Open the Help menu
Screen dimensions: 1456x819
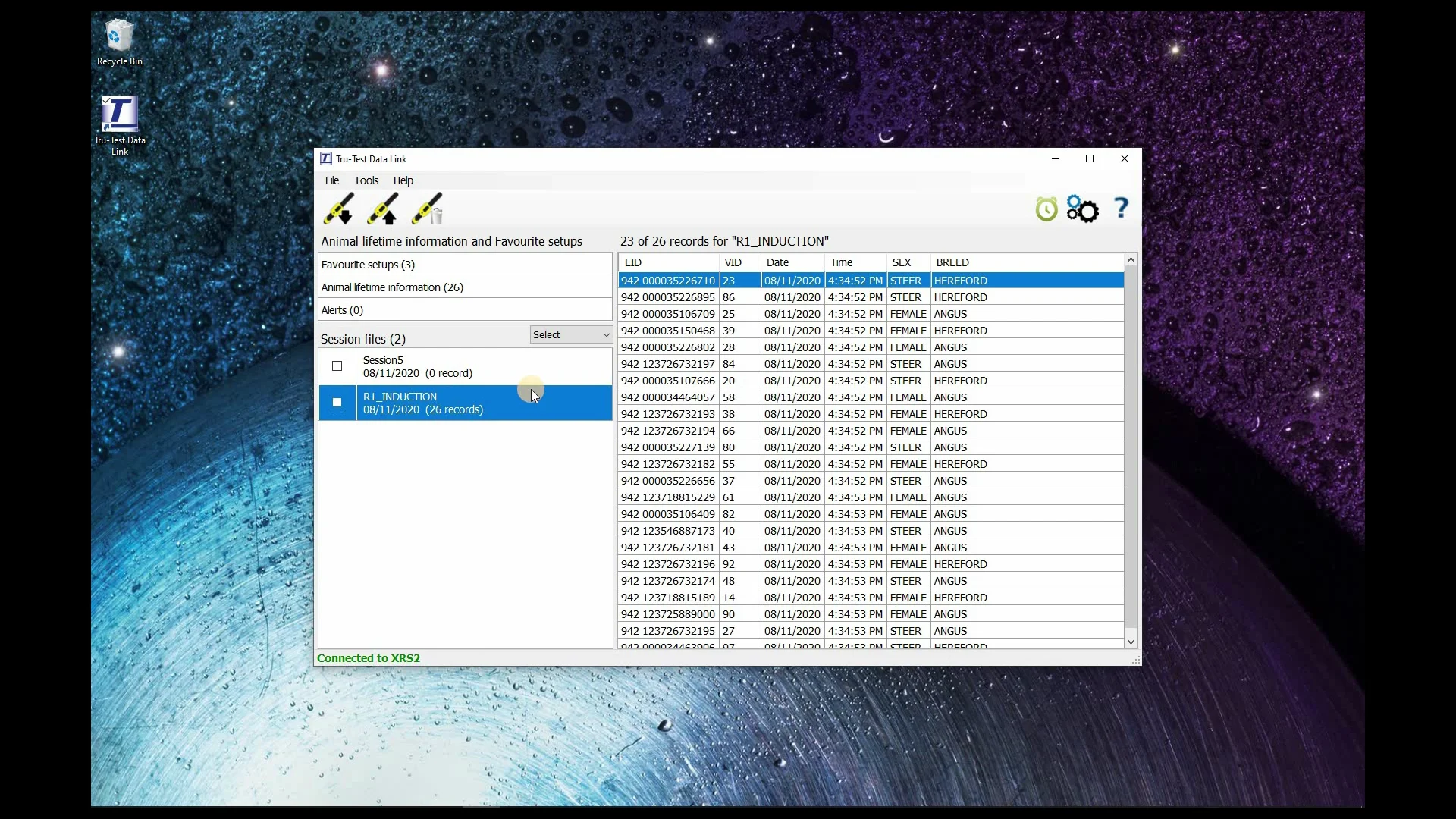click(x=403, y=180)
